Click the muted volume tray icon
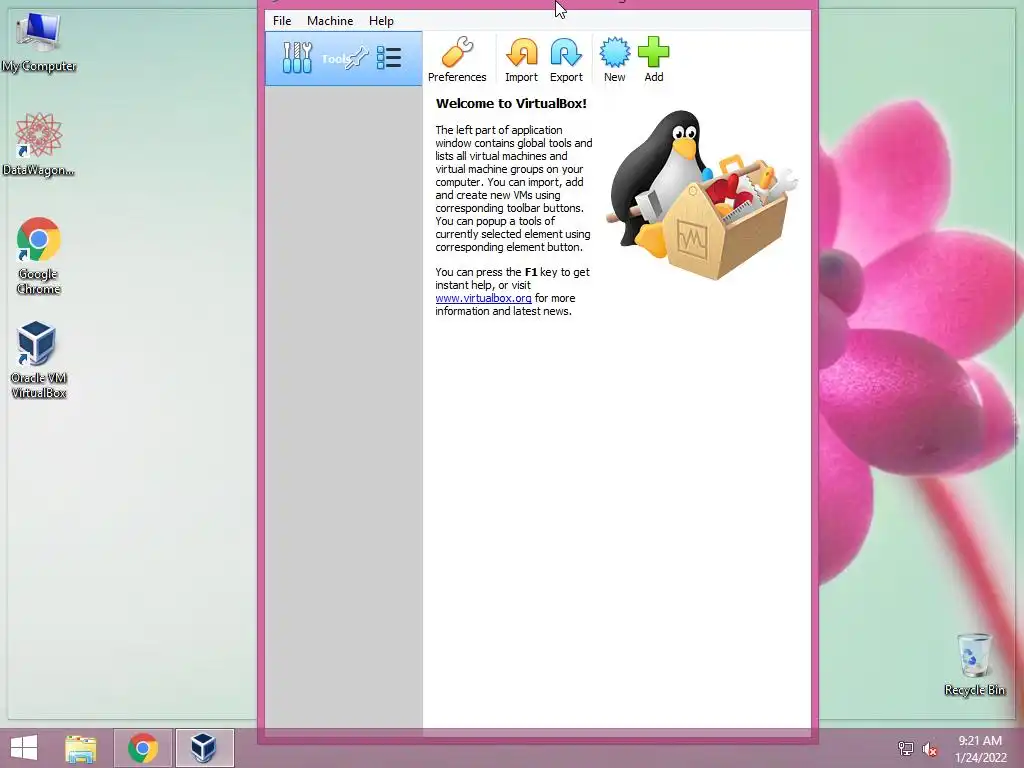Screen dimensions: 1024x768 tap(929, 749)
